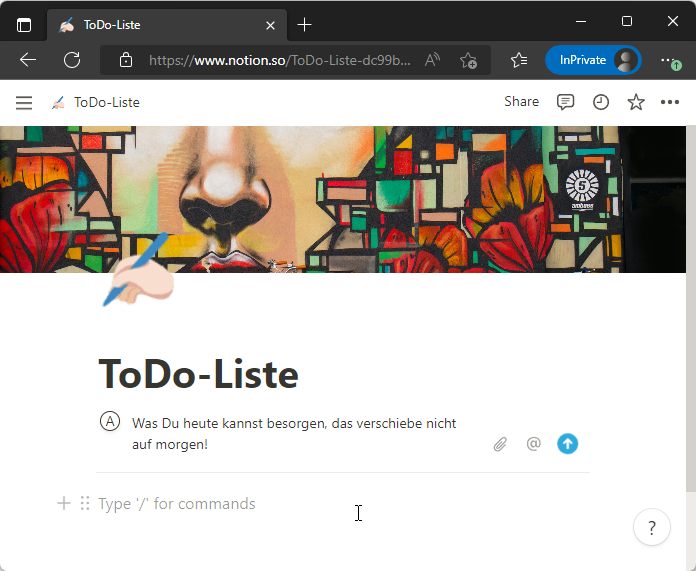
Task: Select the ToDo-Liste browser tab
Action: click(167, 25)
